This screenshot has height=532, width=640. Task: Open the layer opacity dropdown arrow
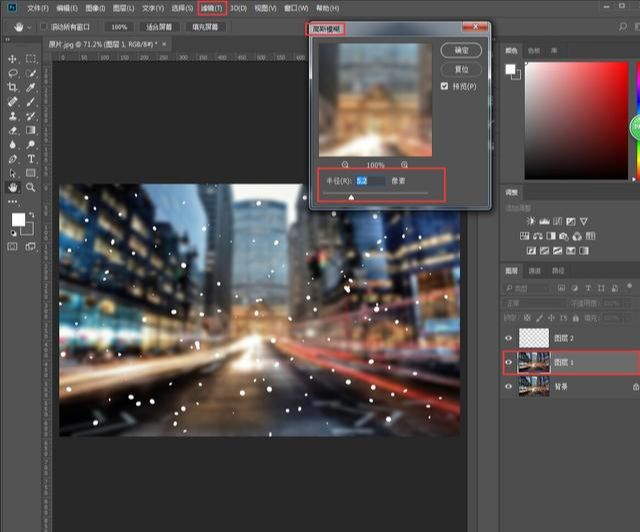tap(629, 303)
